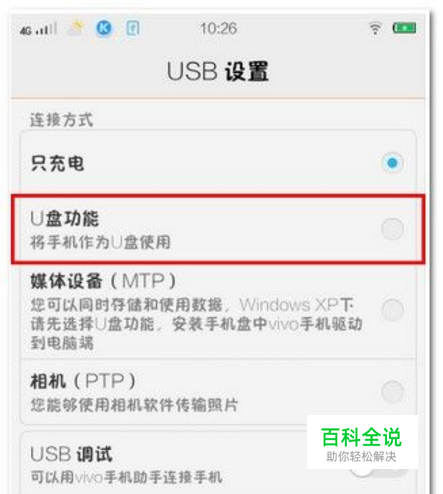Screen dimensions: 443x494
Task: Tap the Wi-Fi status icon
Action: [x=375, y=28]
